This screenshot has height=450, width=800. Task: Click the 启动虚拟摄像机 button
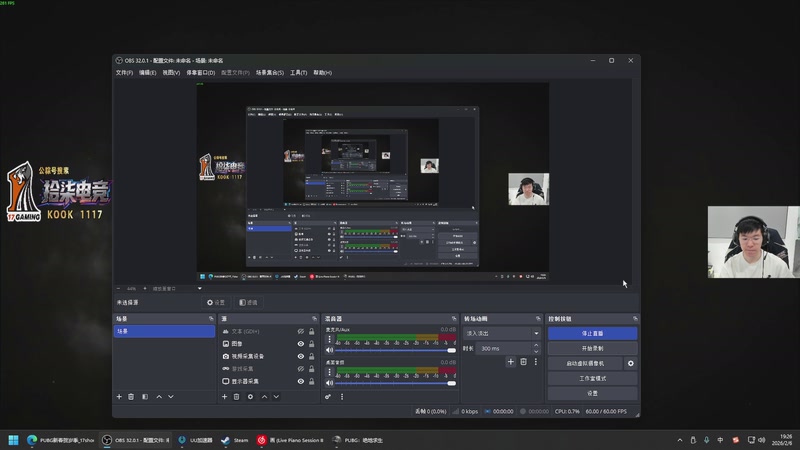pos(585,363)
